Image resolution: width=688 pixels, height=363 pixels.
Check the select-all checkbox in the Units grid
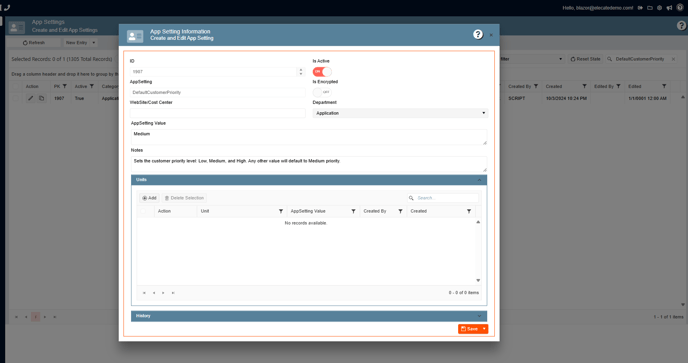143,211
